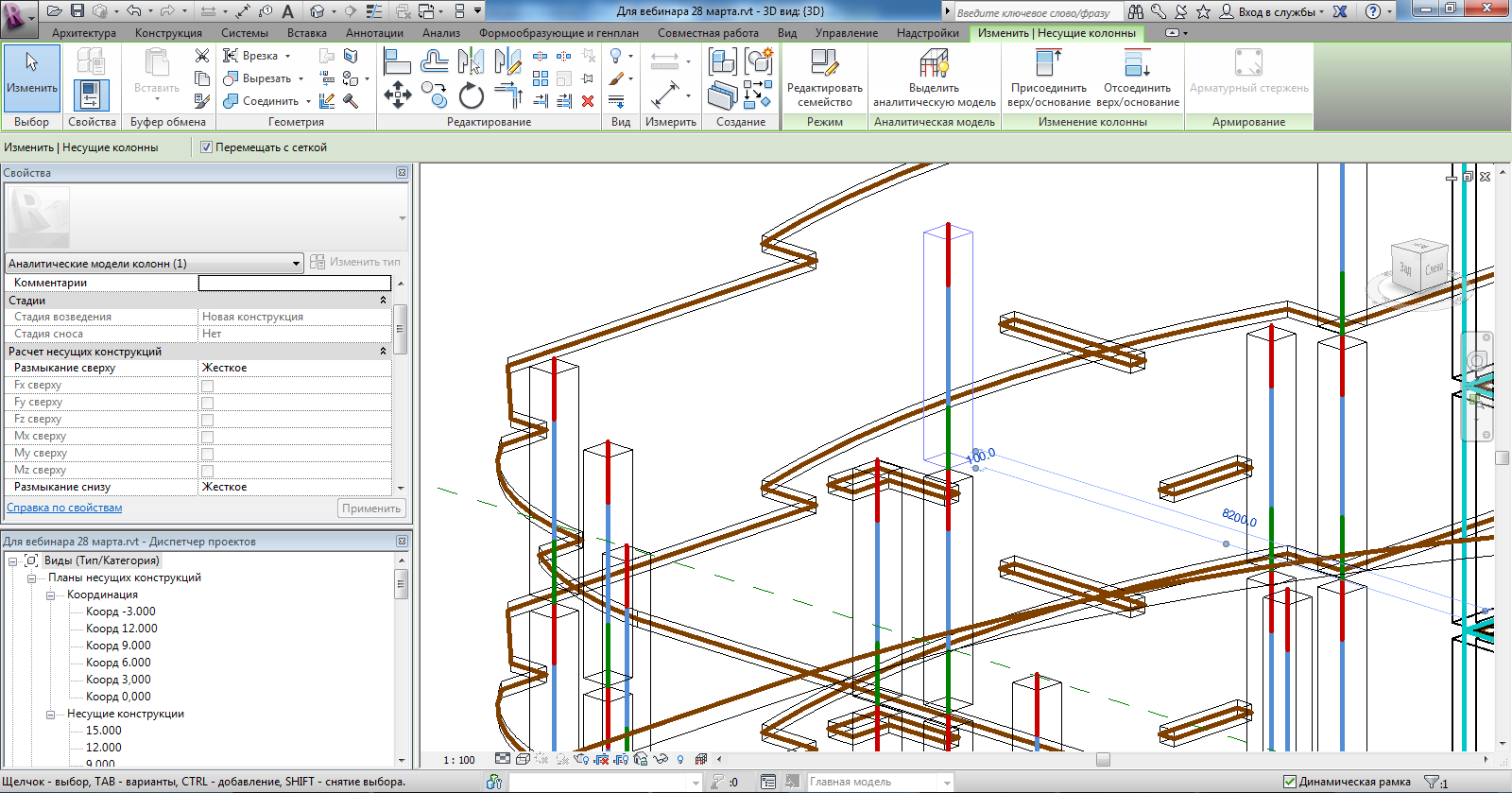The width and height of the screenshot is (1512, 793).
Task: Click the selection filter icon in status bar
Action: tap(1434, 783)
